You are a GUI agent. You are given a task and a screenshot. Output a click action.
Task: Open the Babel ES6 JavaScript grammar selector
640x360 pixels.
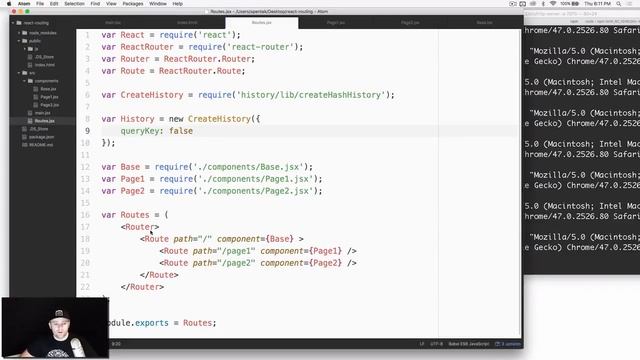pyautogui.click(x=469, y=344)
